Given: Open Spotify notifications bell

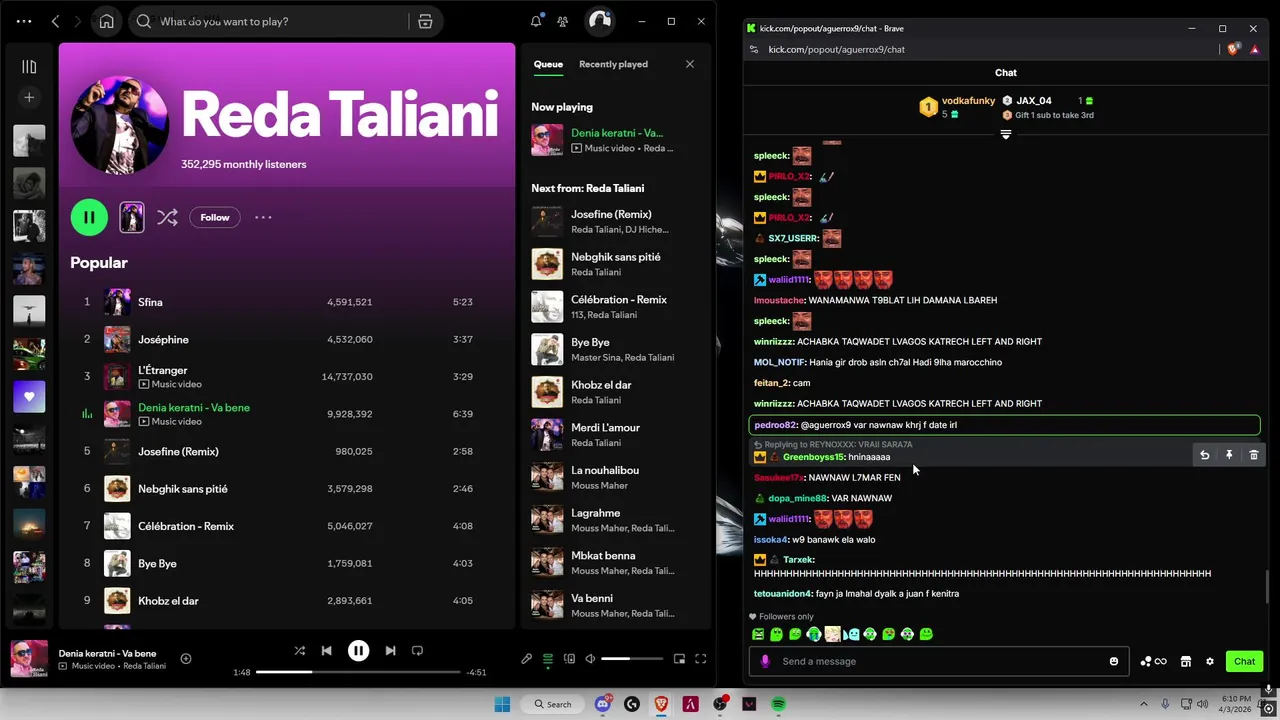Looking at the screenshot, I should point(536,21).
